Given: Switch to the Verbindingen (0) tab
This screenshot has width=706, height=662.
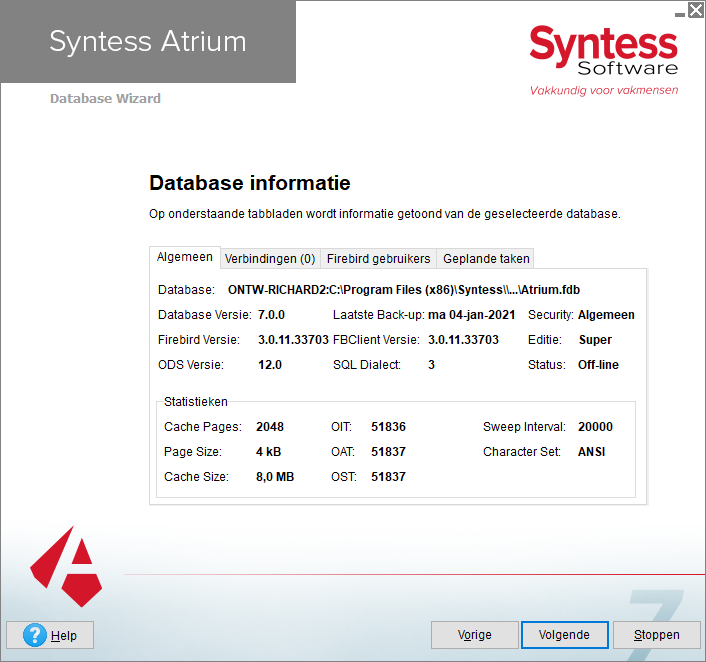Looking at the screenshot, I should (270, 259).
